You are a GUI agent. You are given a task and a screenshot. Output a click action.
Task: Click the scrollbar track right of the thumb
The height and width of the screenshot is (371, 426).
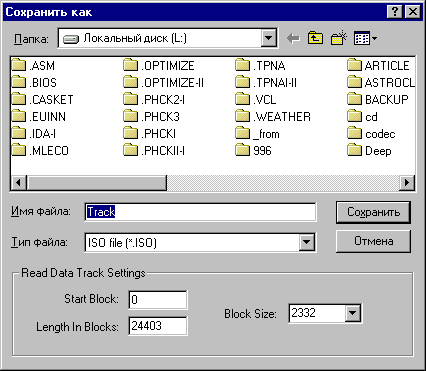(283, 182)
